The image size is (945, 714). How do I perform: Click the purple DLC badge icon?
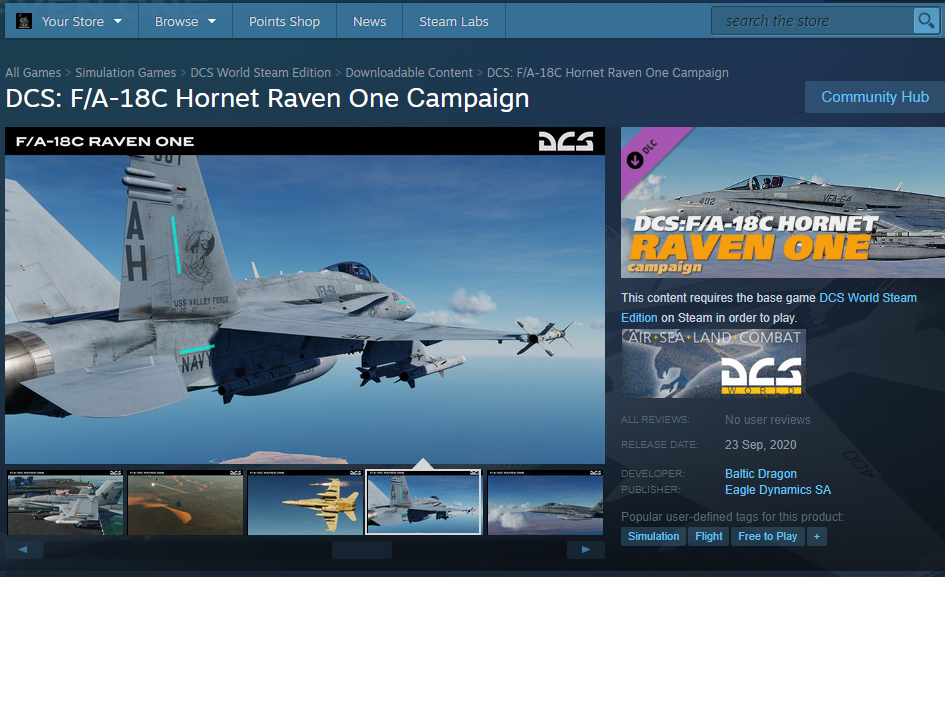point(635,160)
